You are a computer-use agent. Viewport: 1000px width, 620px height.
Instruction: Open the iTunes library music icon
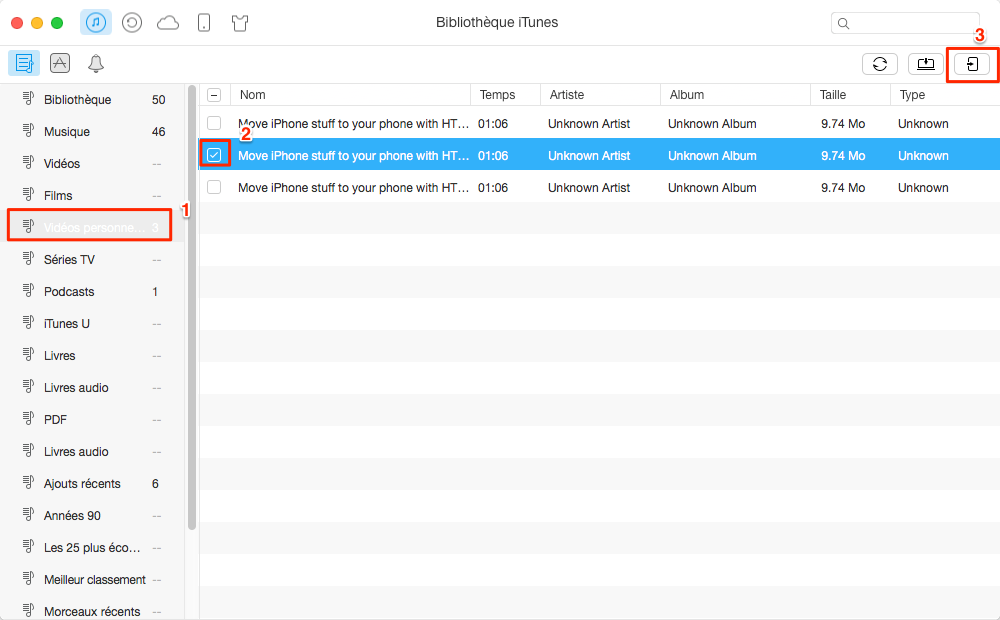coord(96,23)
